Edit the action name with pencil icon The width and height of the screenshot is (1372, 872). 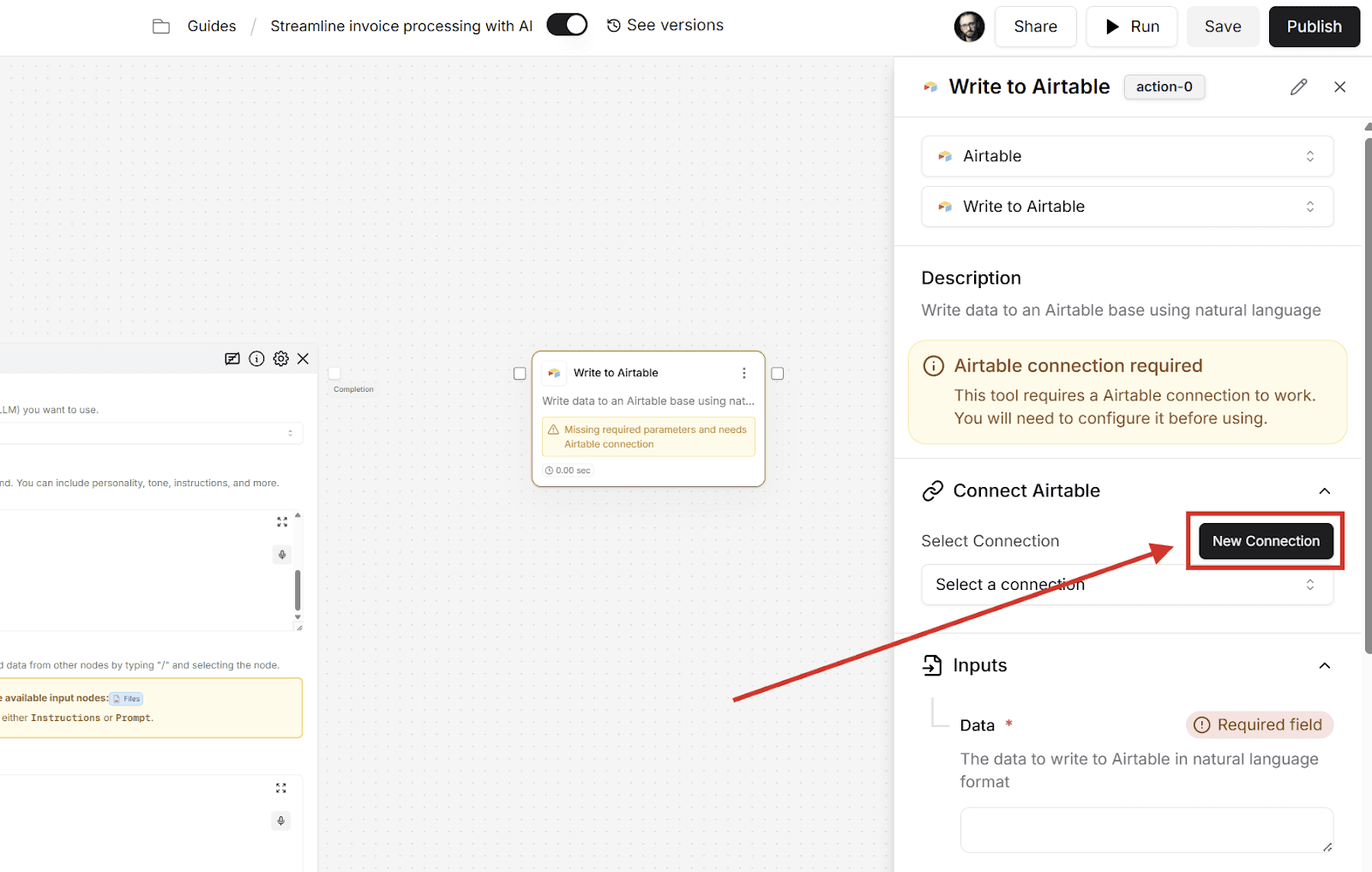1299,87
